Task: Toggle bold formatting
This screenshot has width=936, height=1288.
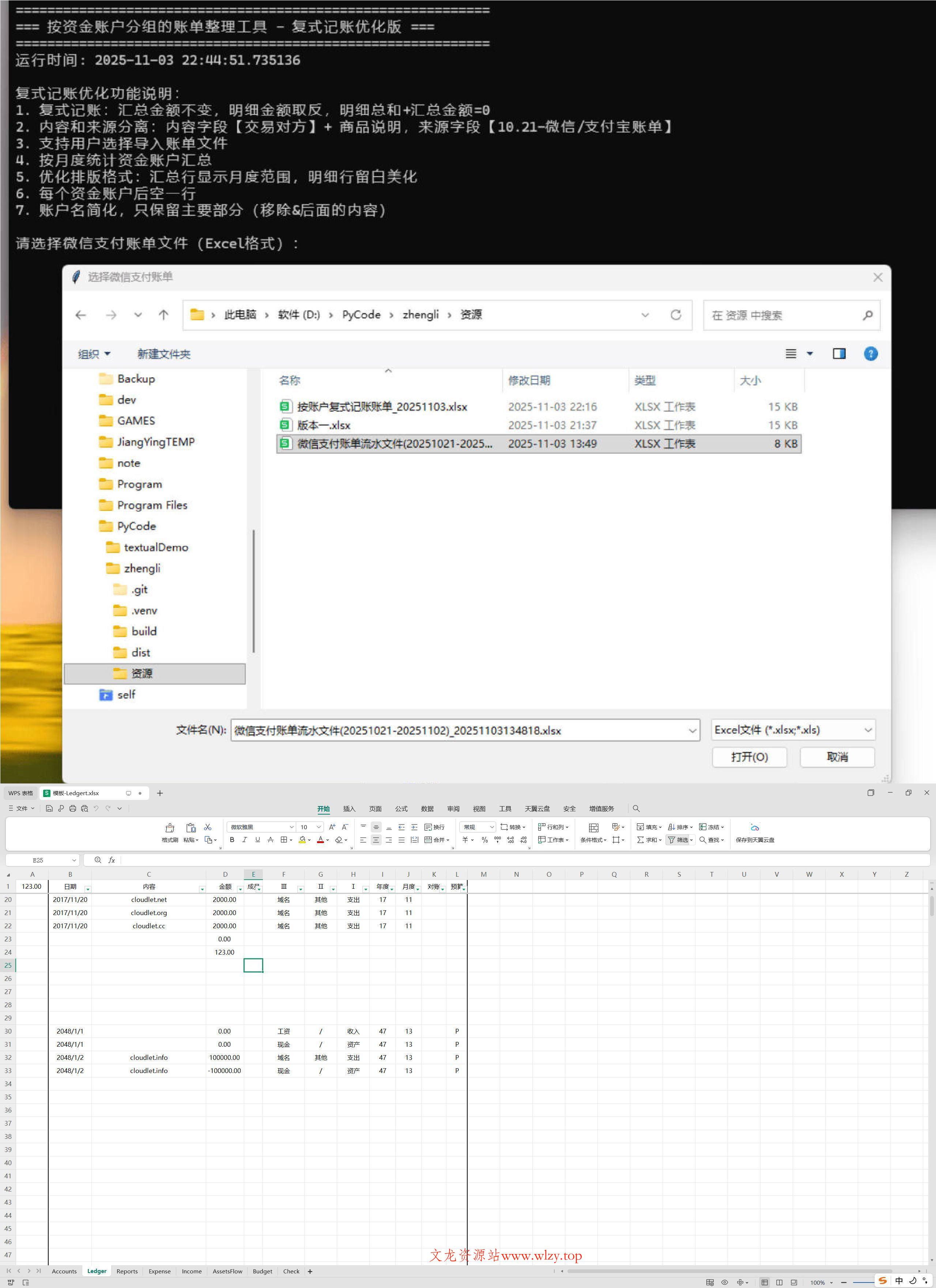Action: click(x=232, y=840)
